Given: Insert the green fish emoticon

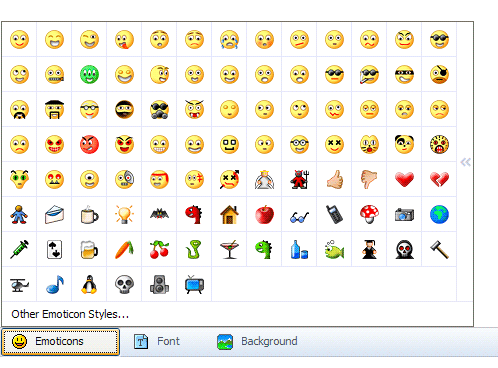Looking at the screenshot, I should point(334,249).
